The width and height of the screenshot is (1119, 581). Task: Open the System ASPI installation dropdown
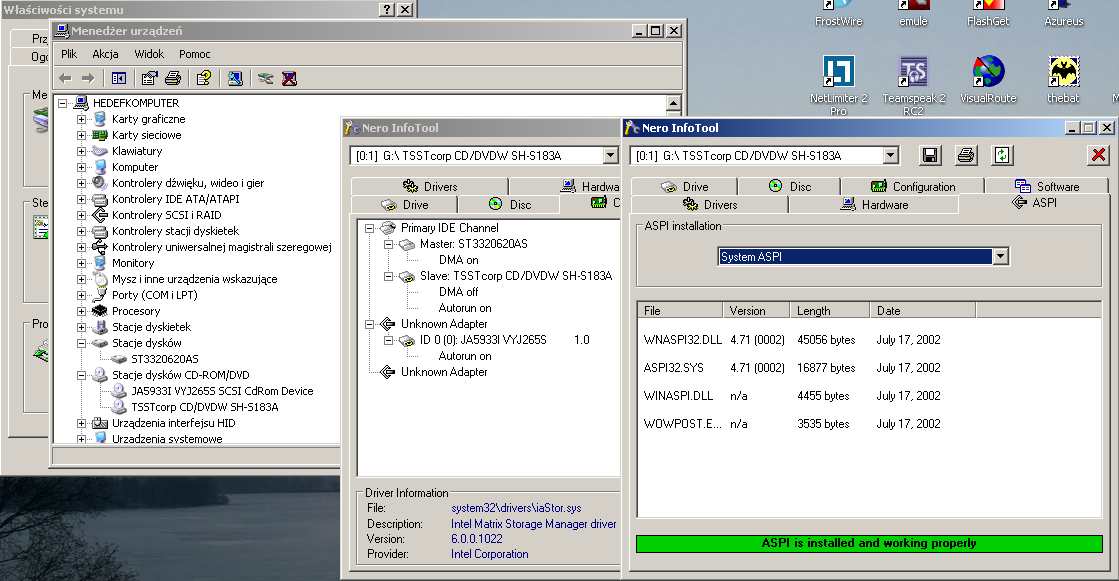[x=1001, y=256]
